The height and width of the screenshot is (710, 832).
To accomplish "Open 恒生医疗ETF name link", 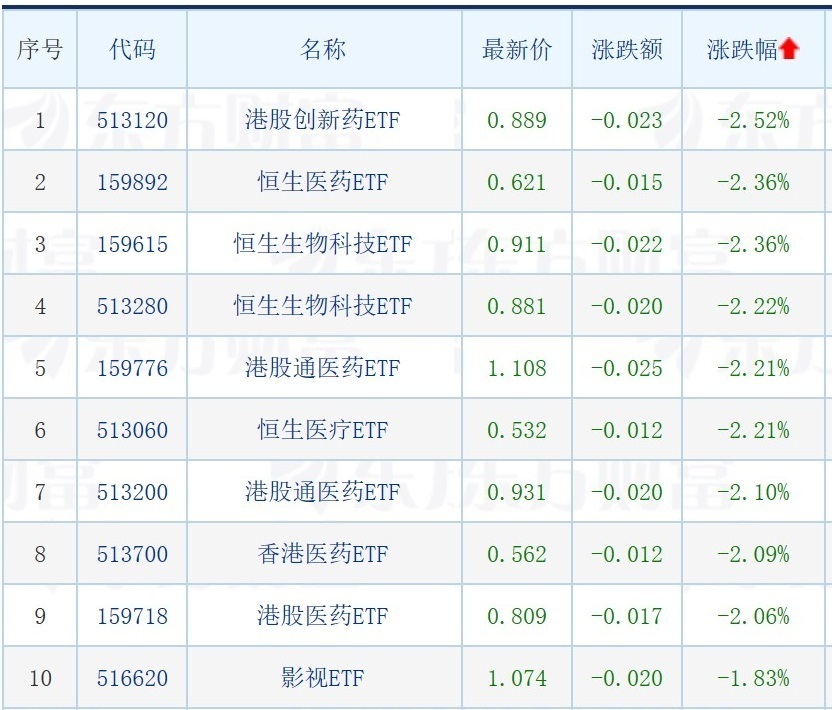I will click(x=323, y=430).
